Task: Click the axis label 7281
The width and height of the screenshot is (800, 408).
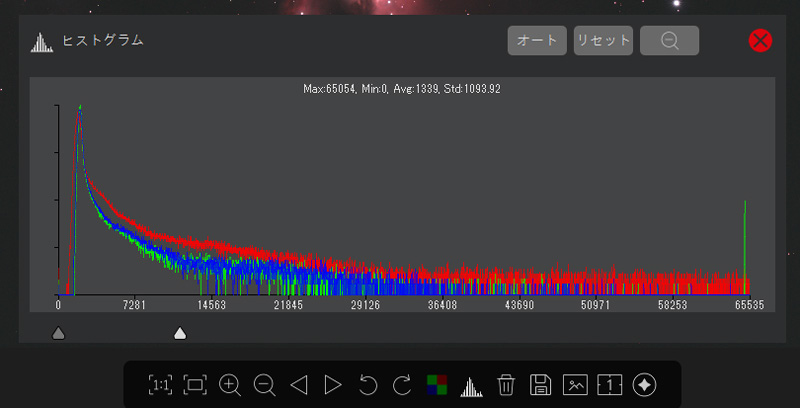Action: 135,305
